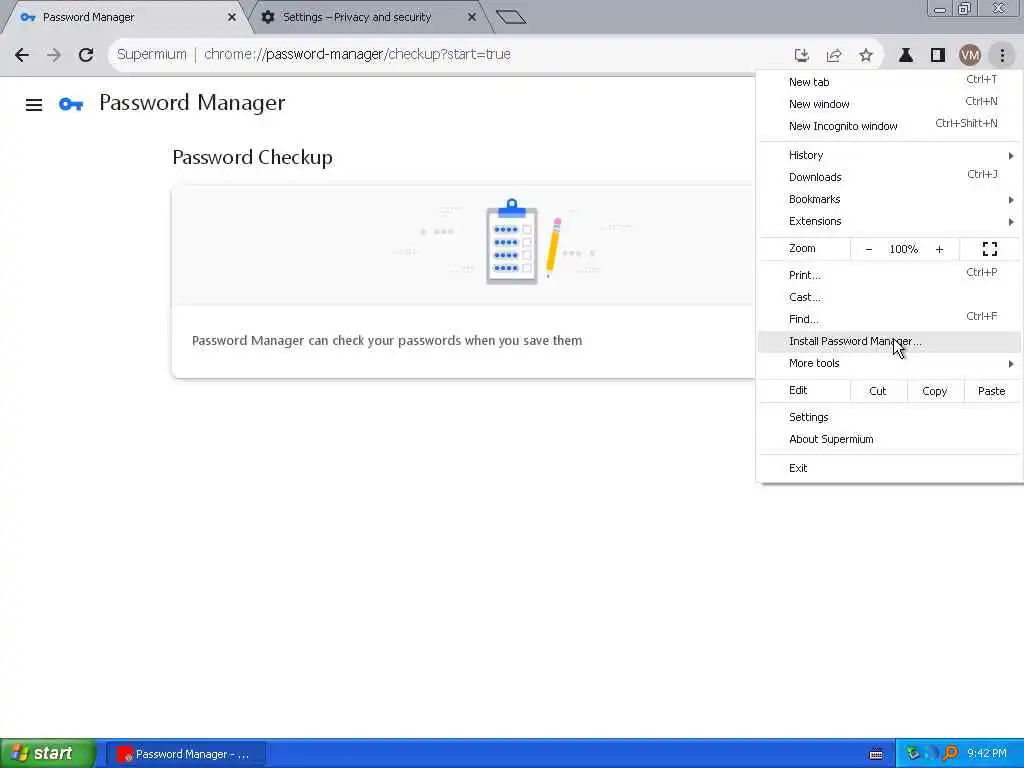Image resolution: width=1024 pixels, height=768 pixels.
Task: Open the Password Manager hamburger menu
Action: click(34, 104)
